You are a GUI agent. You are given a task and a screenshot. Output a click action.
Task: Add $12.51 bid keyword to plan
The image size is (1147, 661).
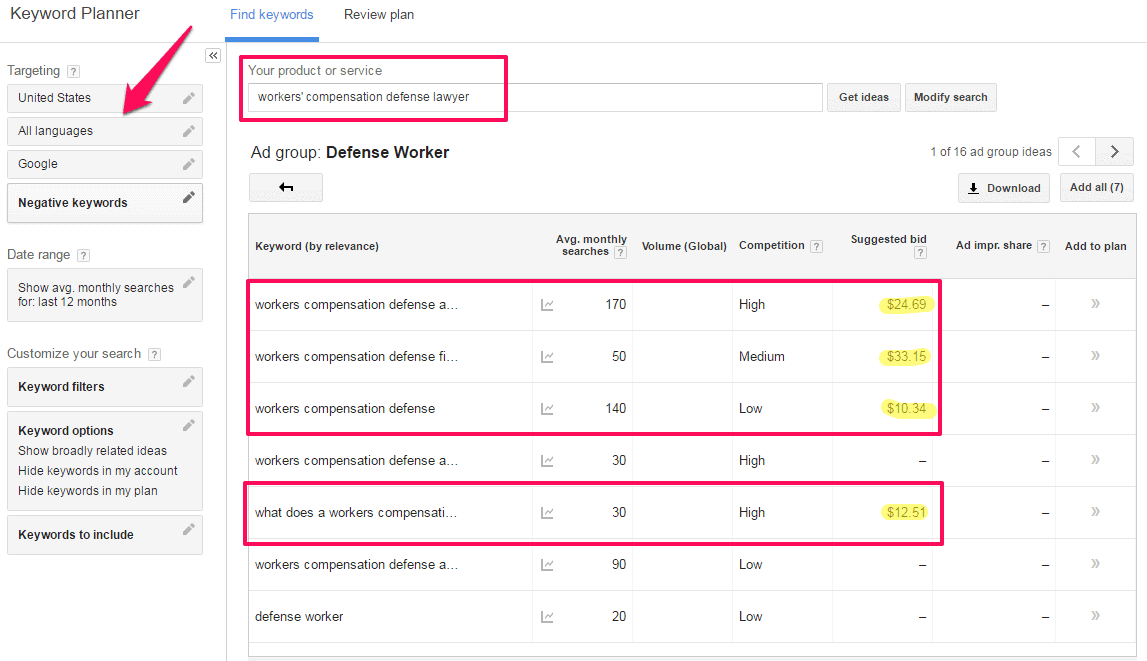pyautogui.click(x=1095, y=511)
